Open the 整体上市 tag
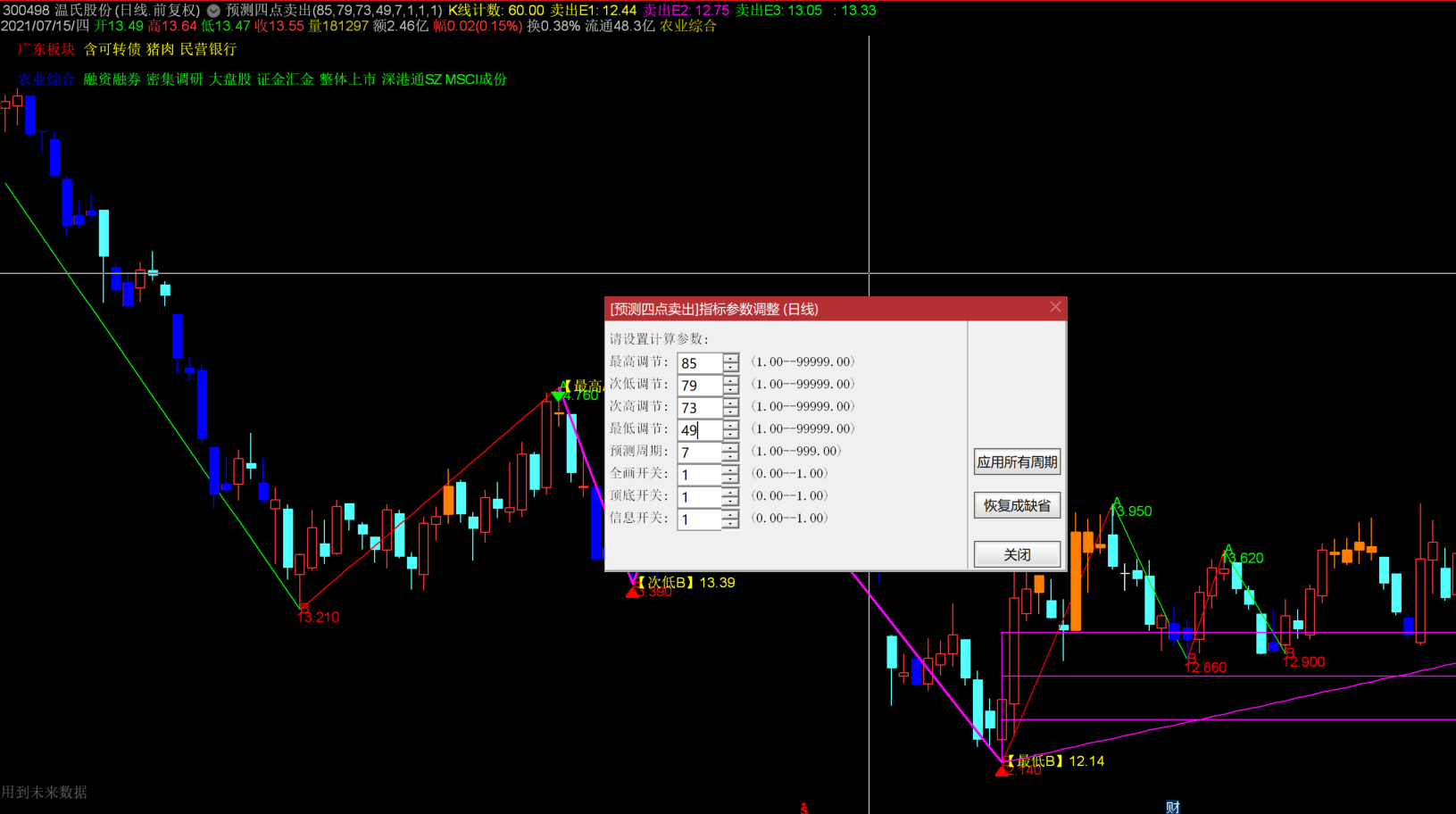1456x814 pixels. coord(348,79)
